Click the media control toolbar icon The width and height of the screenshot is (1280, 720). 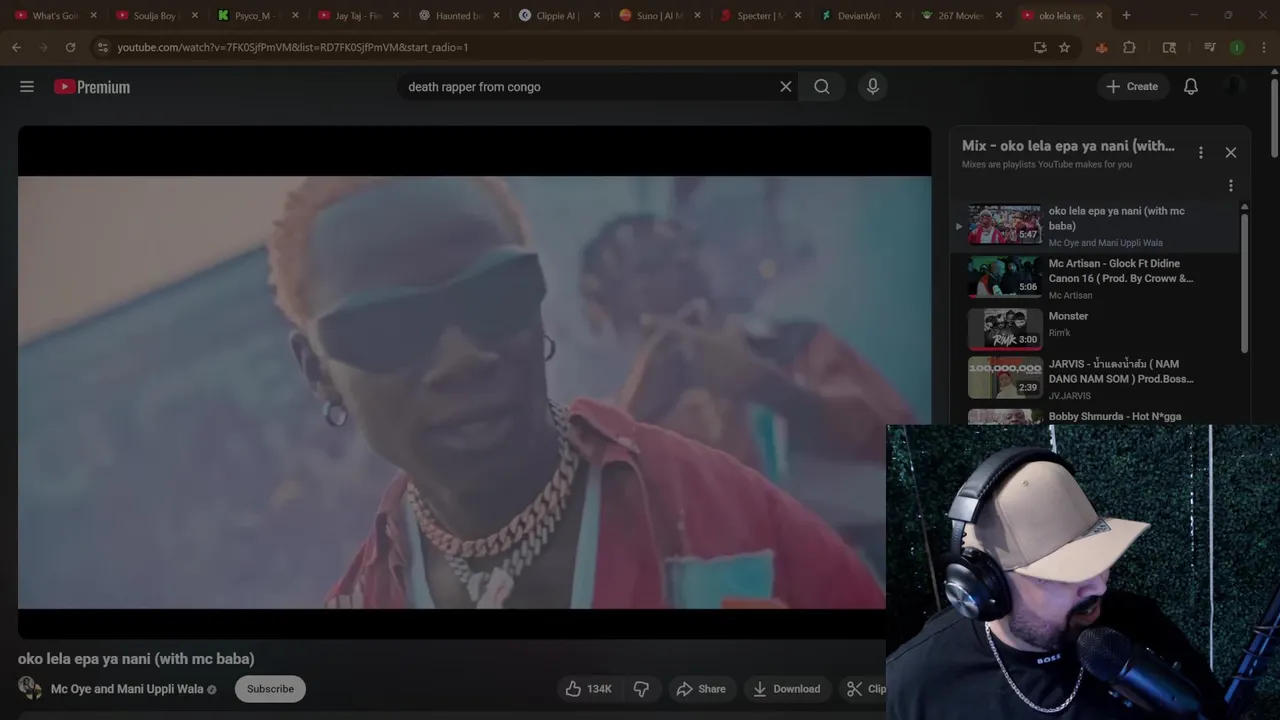1209,47
